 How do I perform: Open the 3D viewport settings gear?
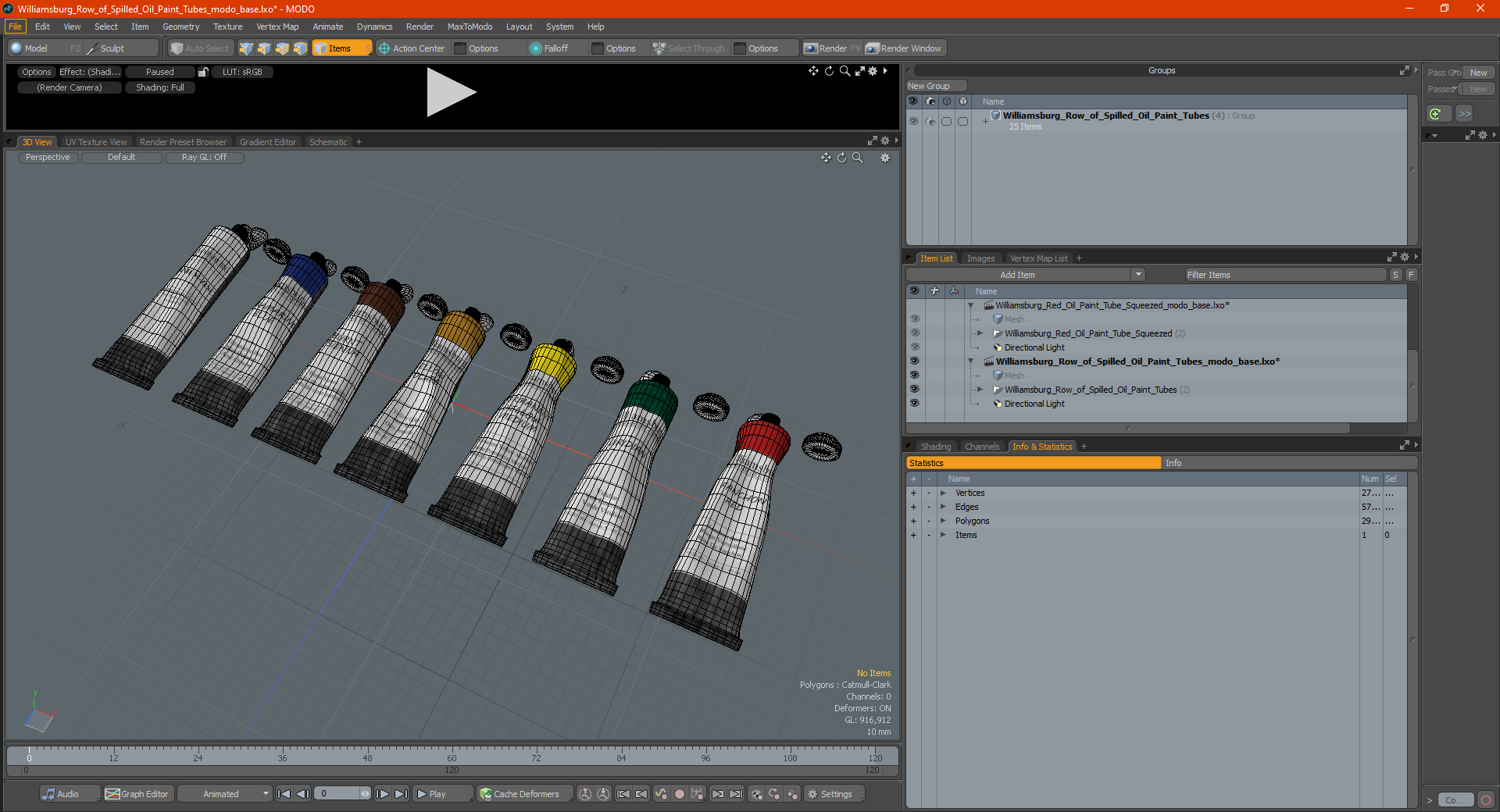(885, 158)
